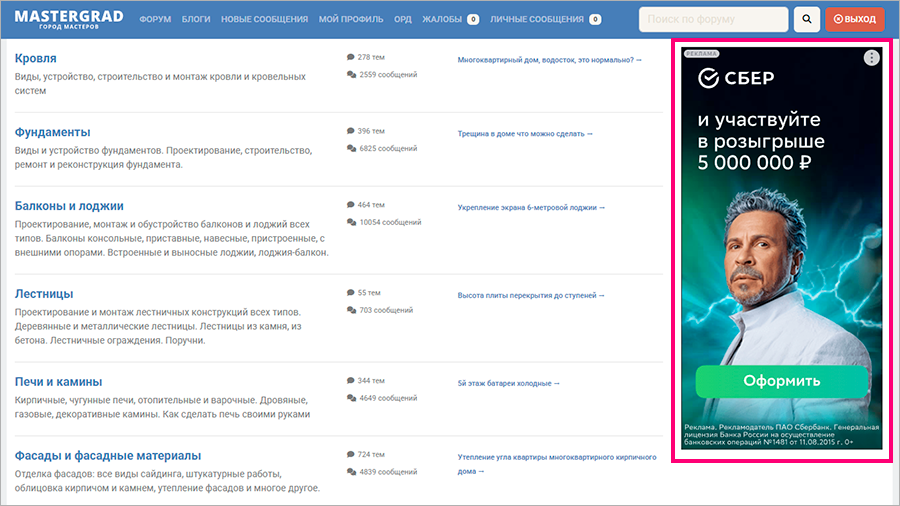
Task: Click the topics icon beside 724 тем
Action: tap(350, 454)
